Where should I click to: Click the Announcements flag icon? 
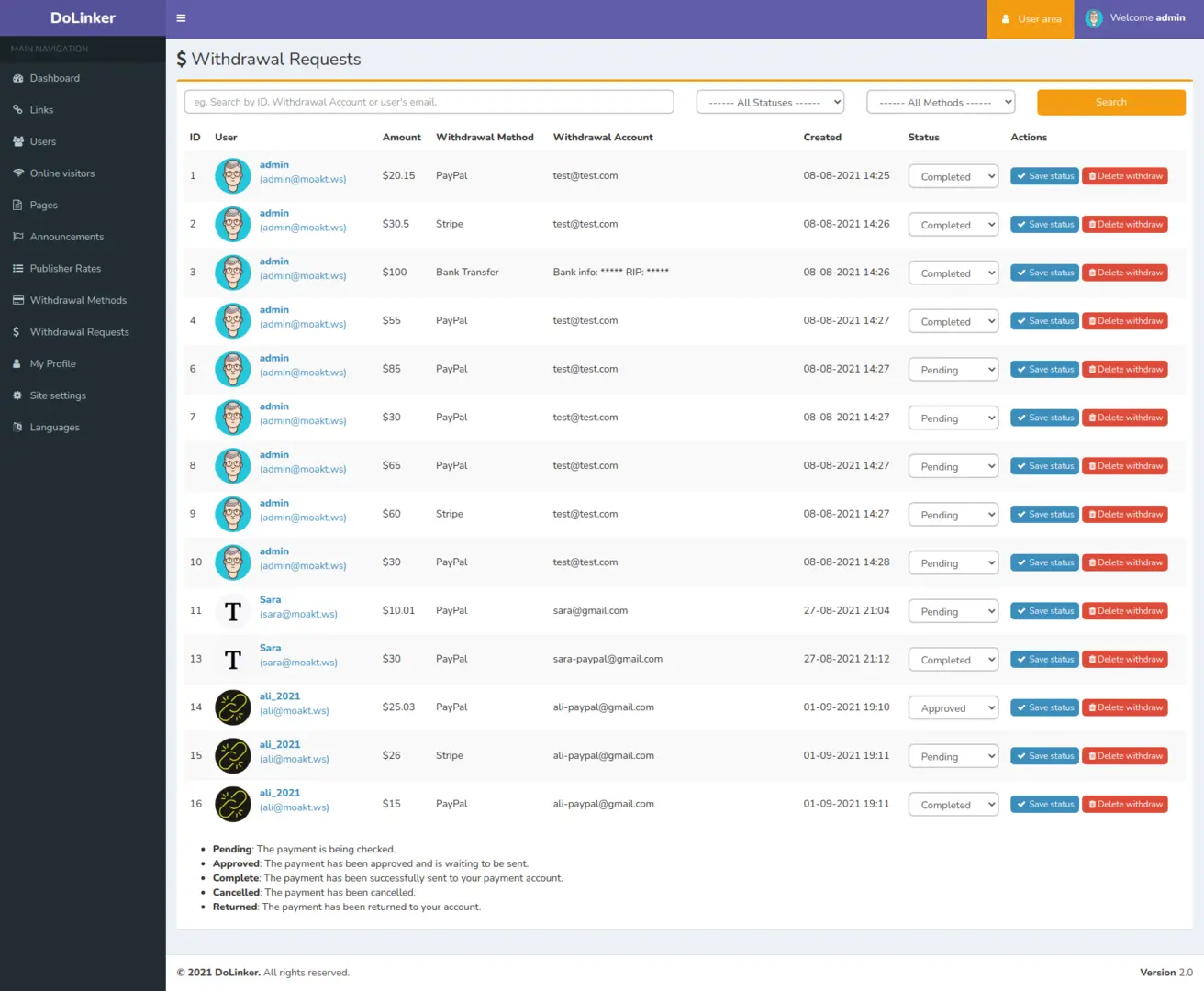click(17, 237)
